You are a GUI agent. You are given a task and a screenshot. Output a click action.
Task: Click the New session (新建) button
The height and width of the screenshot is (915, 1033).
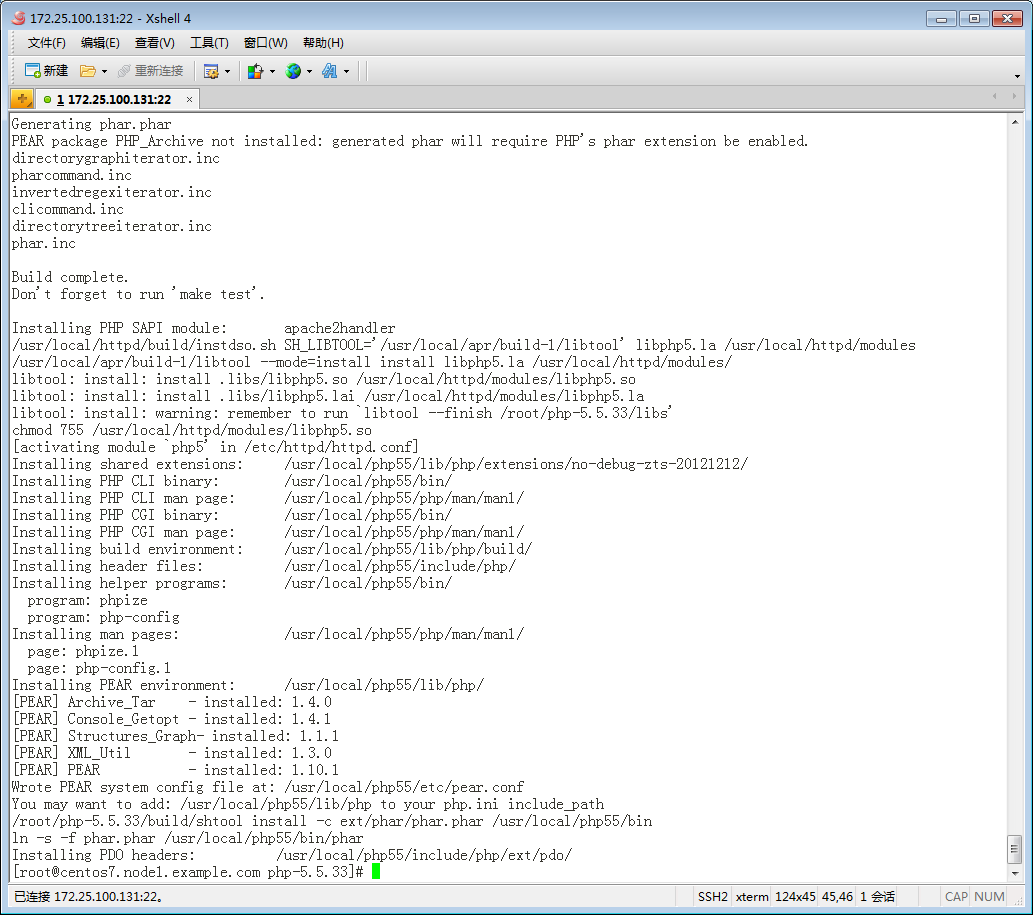[47, 71]
